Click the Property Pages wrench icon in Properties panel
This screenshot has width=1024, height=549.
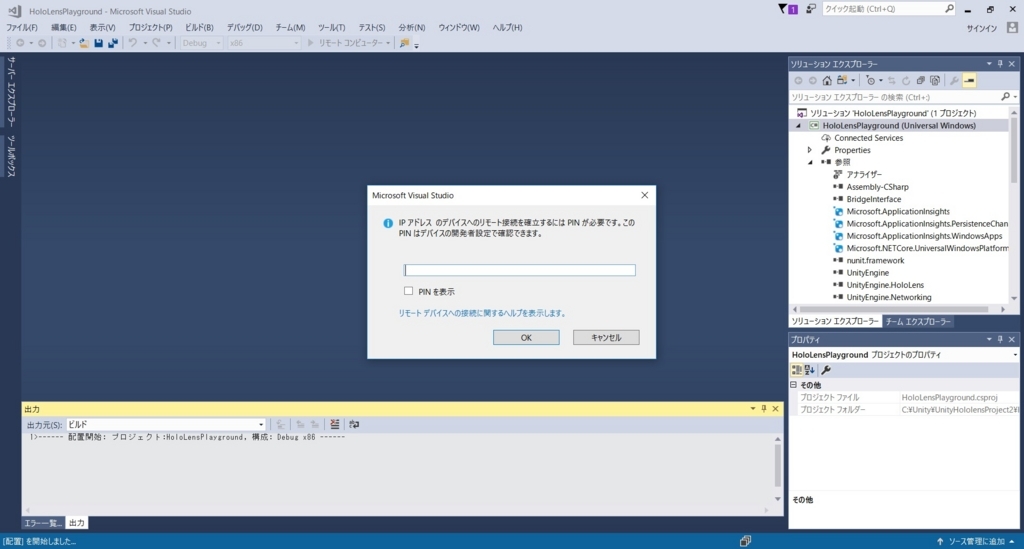(826, 370)
